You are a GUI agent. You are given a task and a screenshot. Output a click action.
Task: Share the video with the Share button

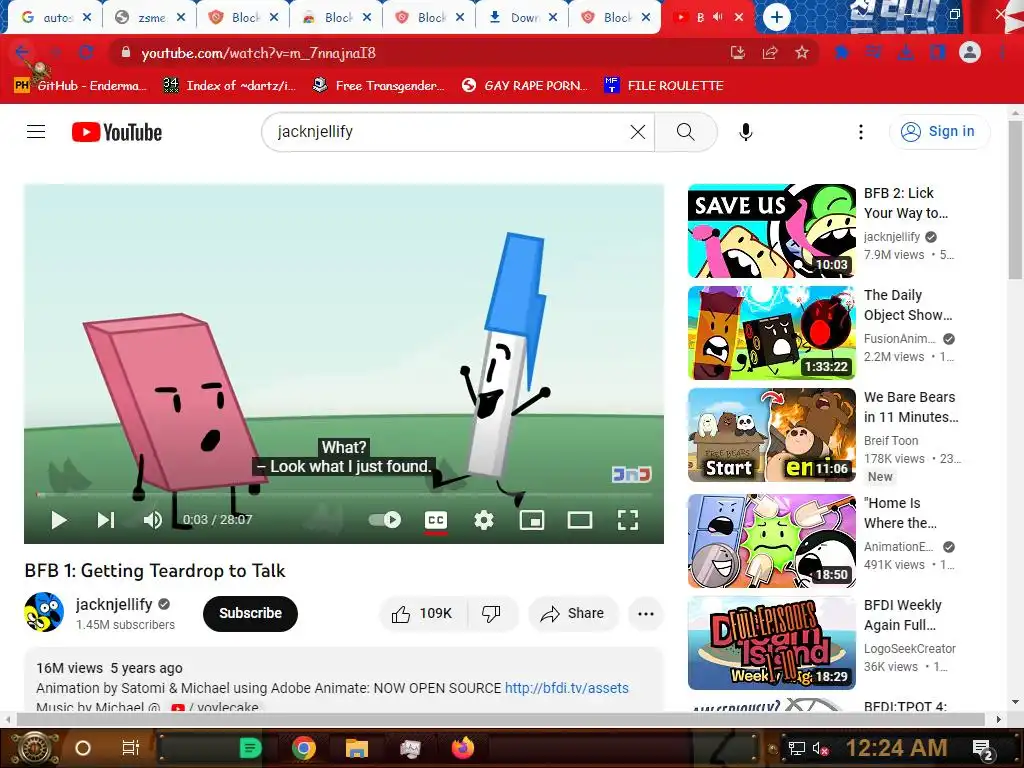tap(573, 614)
